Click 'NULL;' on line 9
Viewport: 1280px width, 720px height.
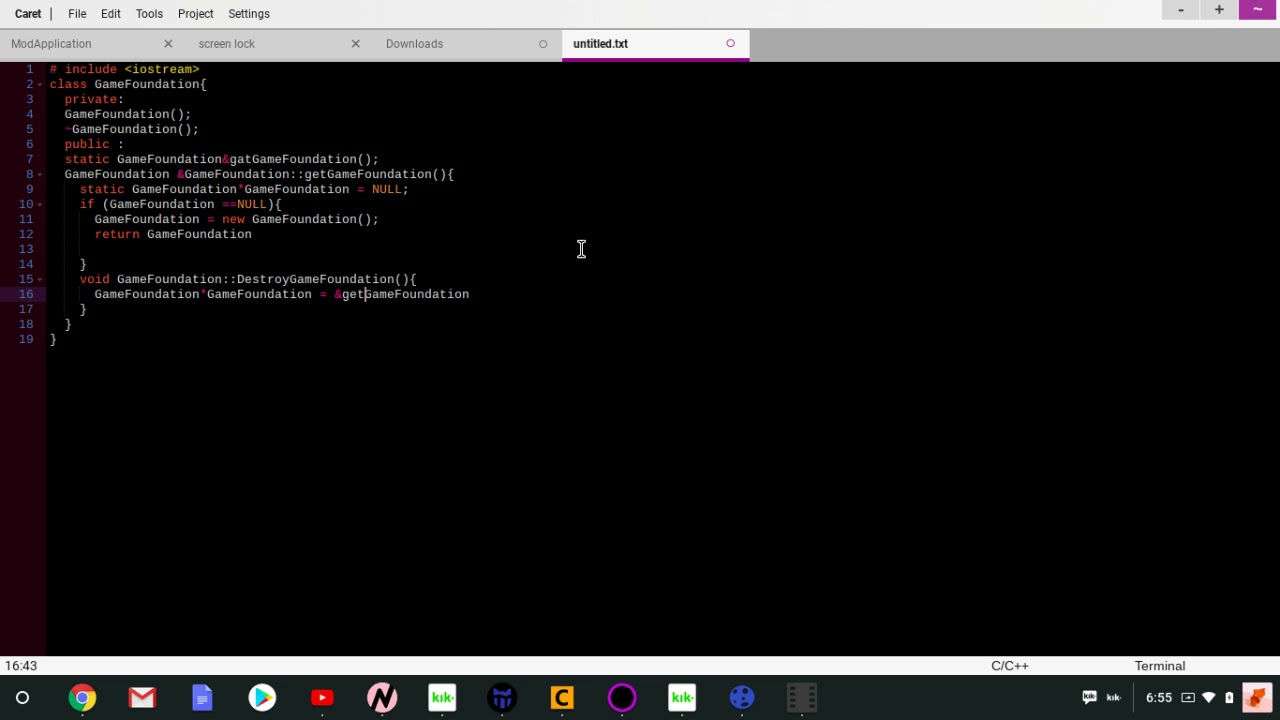(390, 189)
